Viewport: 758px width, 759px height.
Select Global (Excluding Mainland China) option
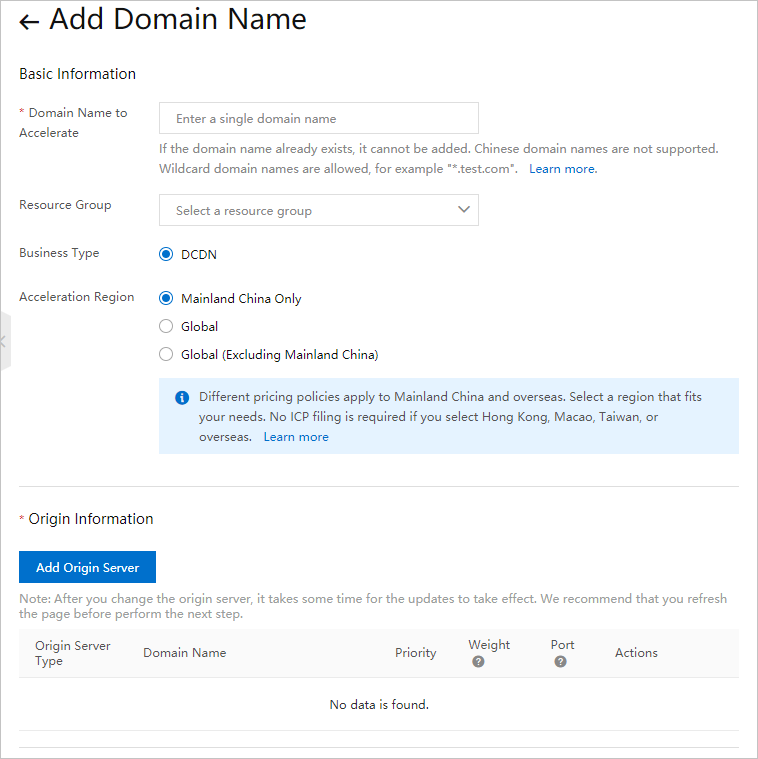click(166, 354)
